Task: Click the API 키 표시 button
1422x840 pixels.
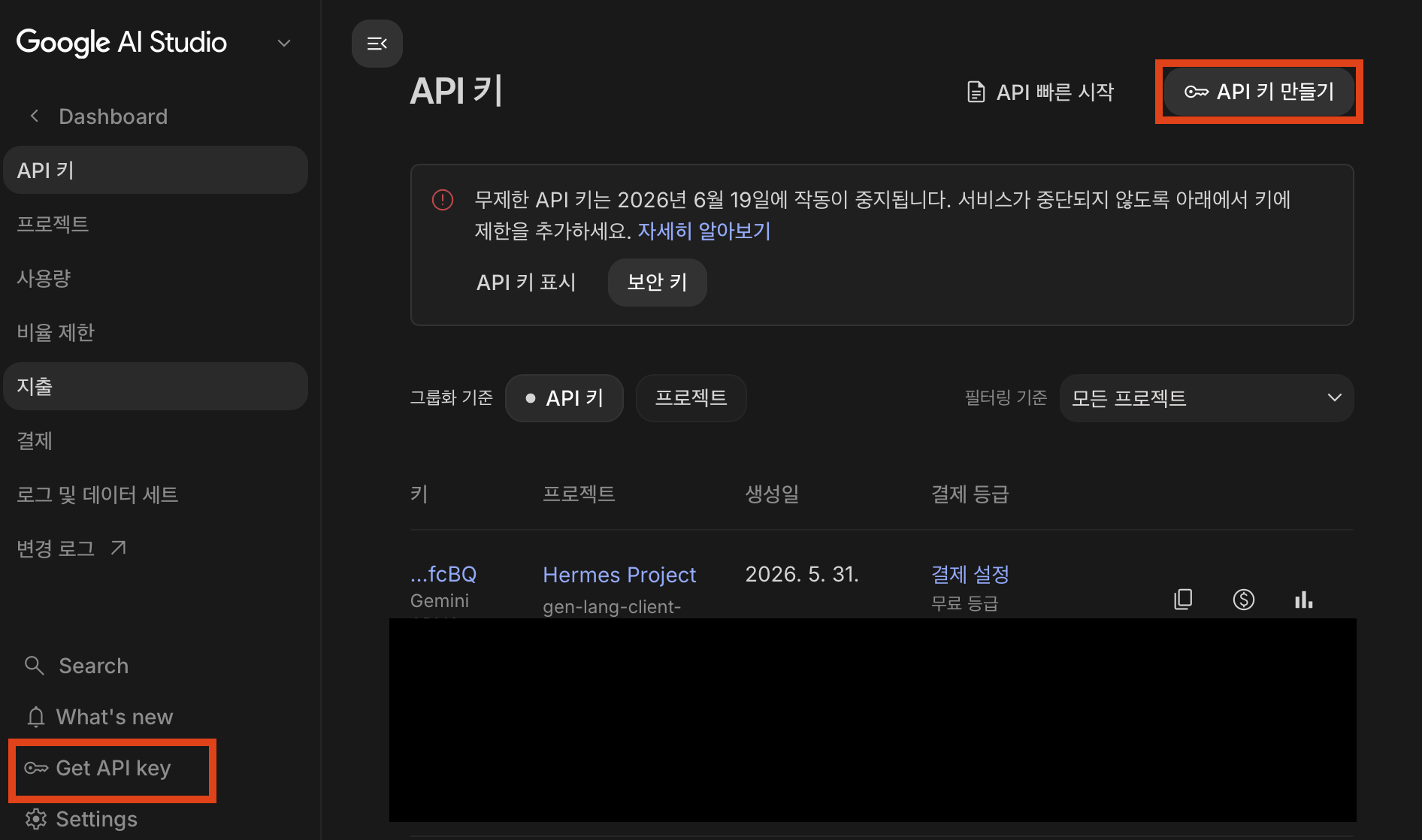Action: tap(526, 283)
